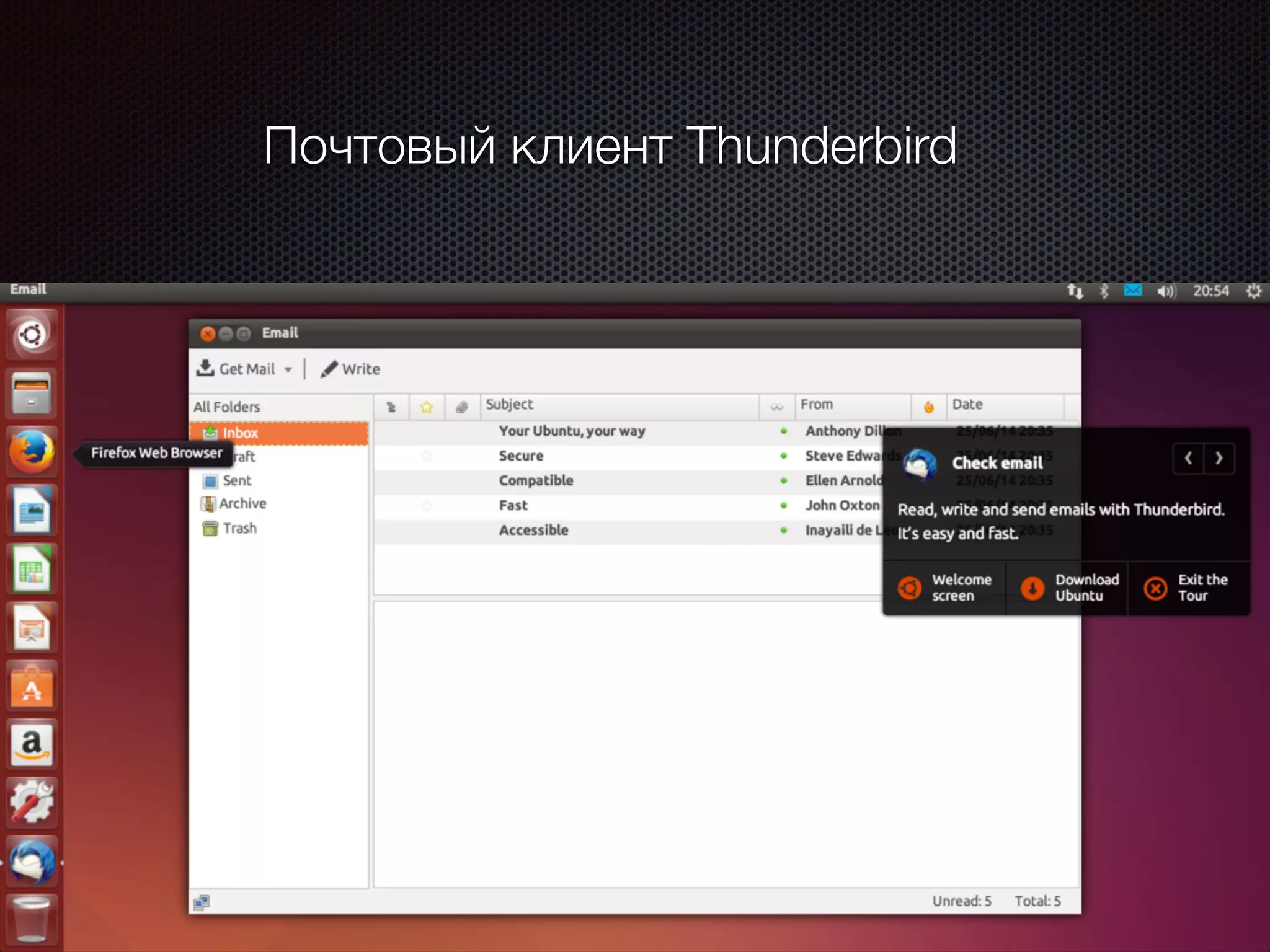This screenshot has width=1270, height=952.
Task: Click the online status icon in status bar
Action: point(202,902)
